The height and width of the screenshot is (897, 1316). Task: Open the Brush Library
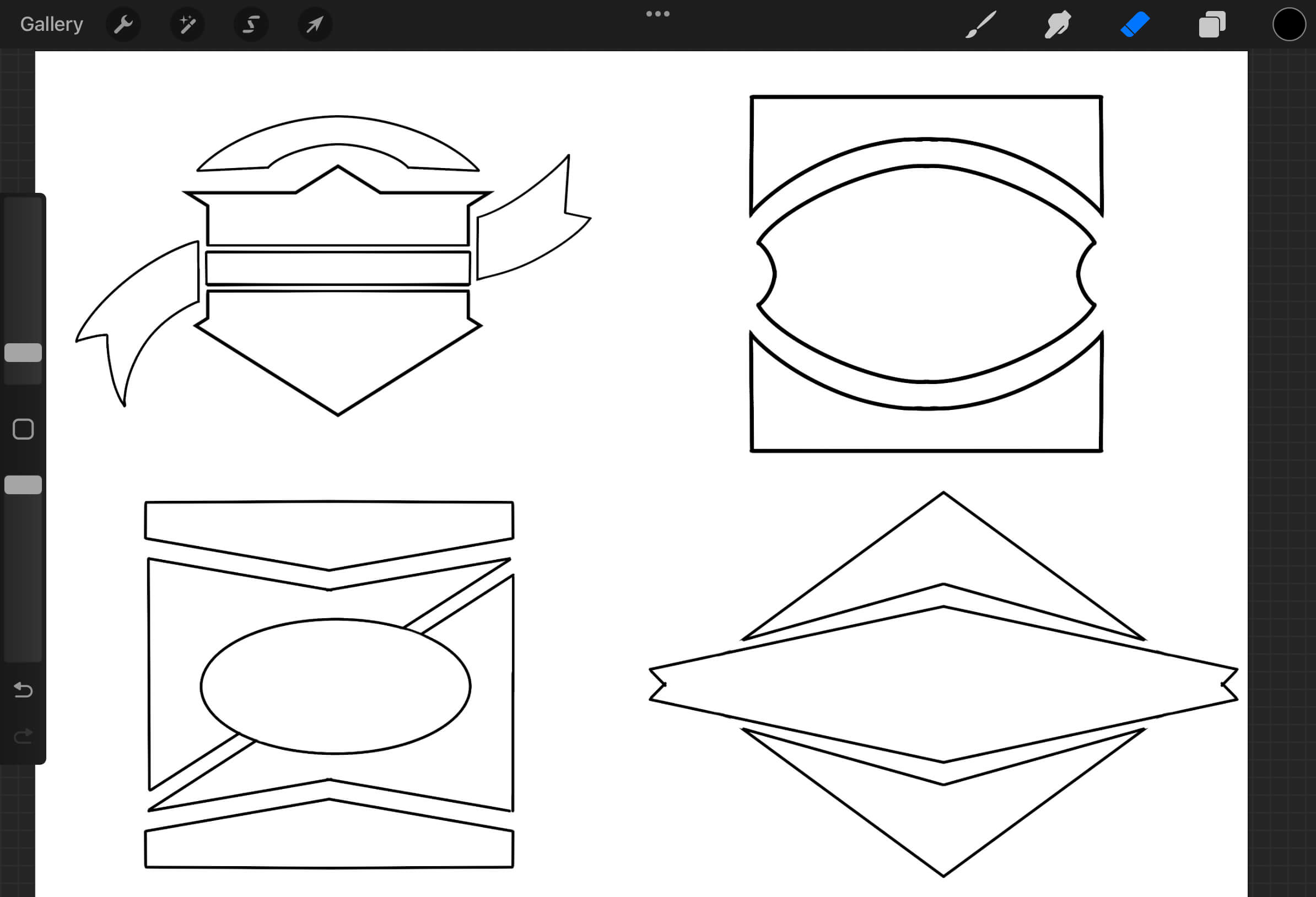(x=981, y=24)
